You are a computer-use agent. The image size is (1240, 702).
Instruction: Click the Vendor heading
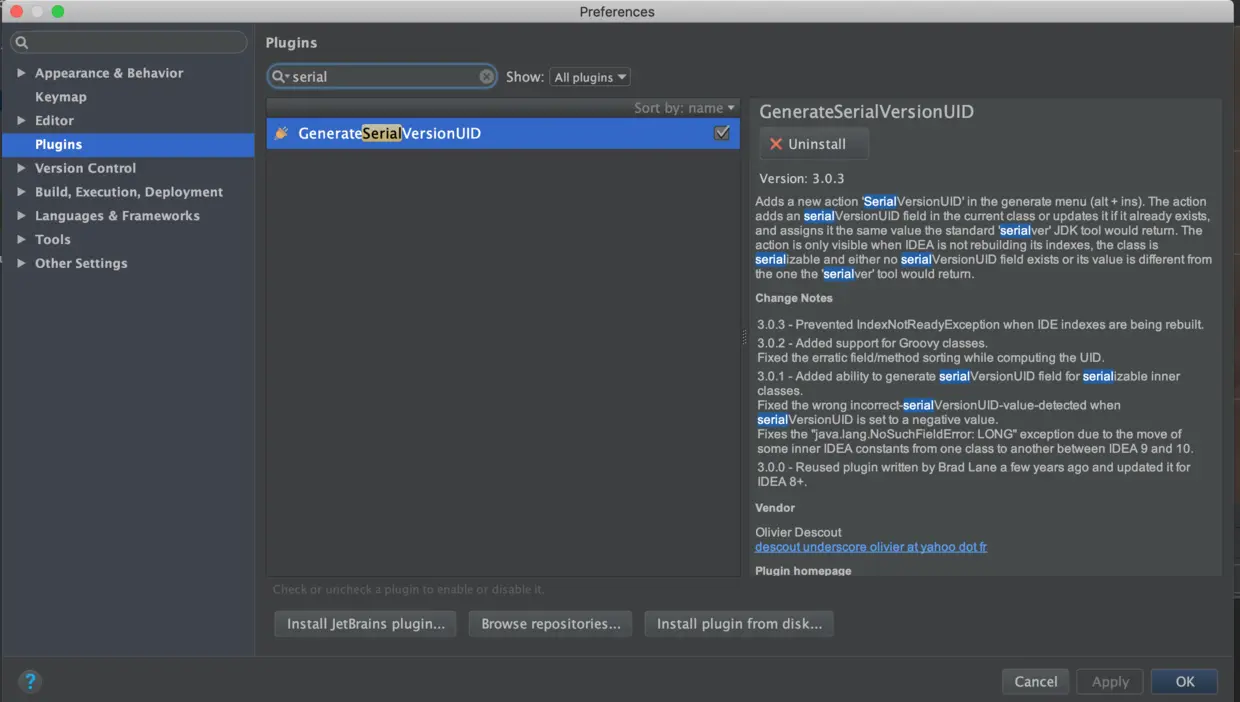pos(775,508)
